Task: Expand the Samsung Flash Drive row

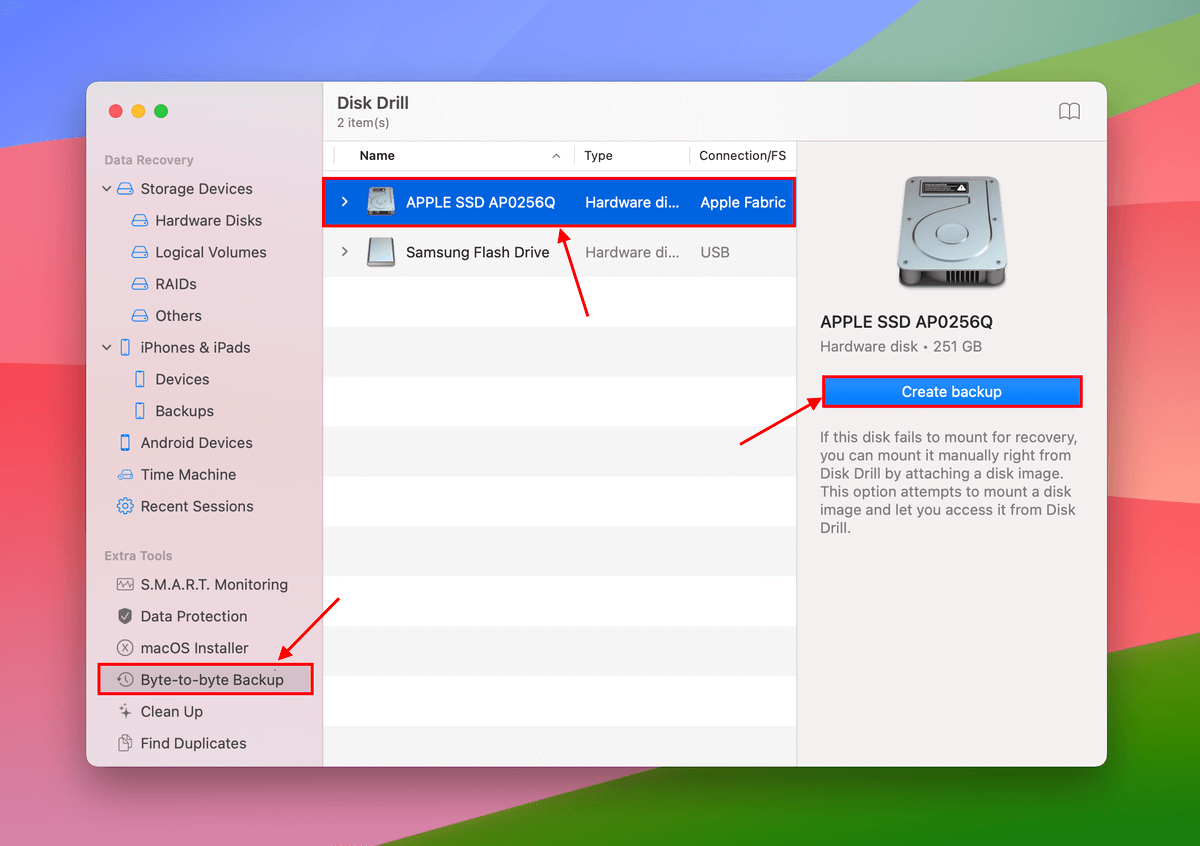Action: click(344, 252)
